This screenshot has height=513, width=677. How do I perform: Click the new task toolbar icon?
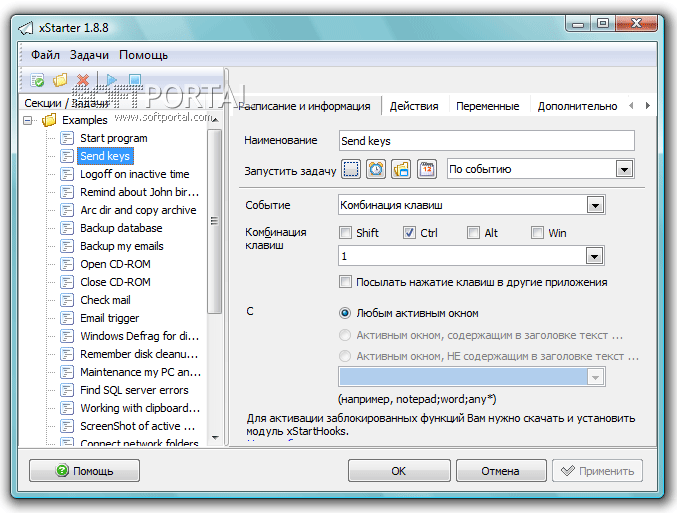(x=37, y=80)
